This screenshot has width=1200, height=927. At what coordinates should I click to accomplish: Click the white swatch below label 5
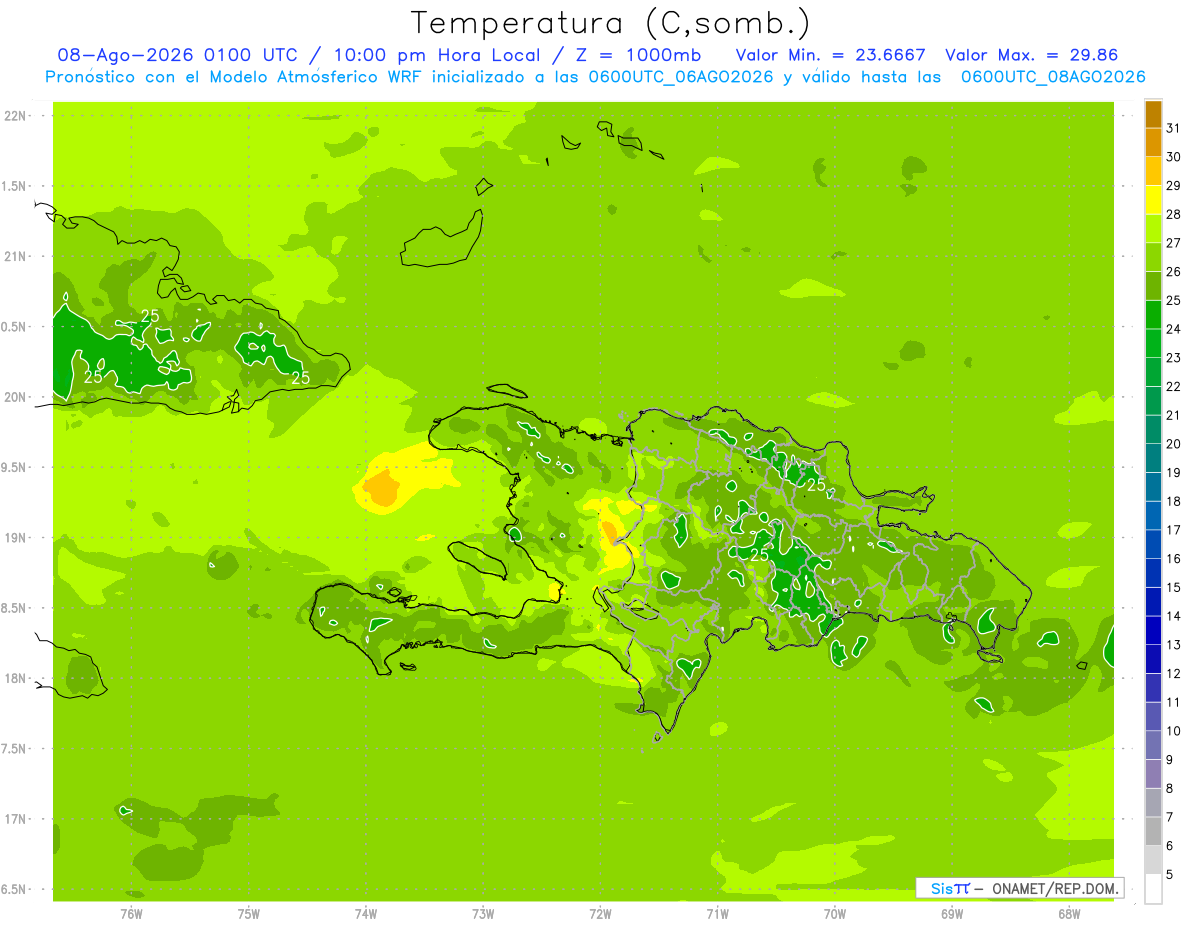coord(1153,889)
